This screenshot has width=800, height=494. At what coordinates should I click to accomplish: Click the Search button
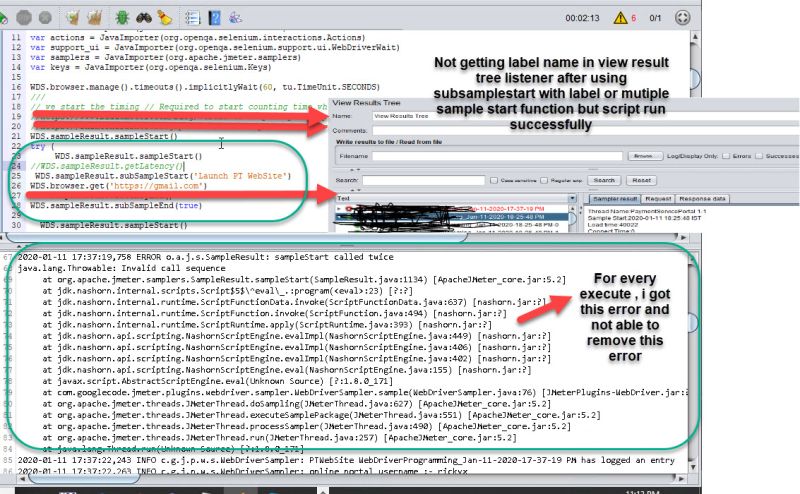coord(604,180)
